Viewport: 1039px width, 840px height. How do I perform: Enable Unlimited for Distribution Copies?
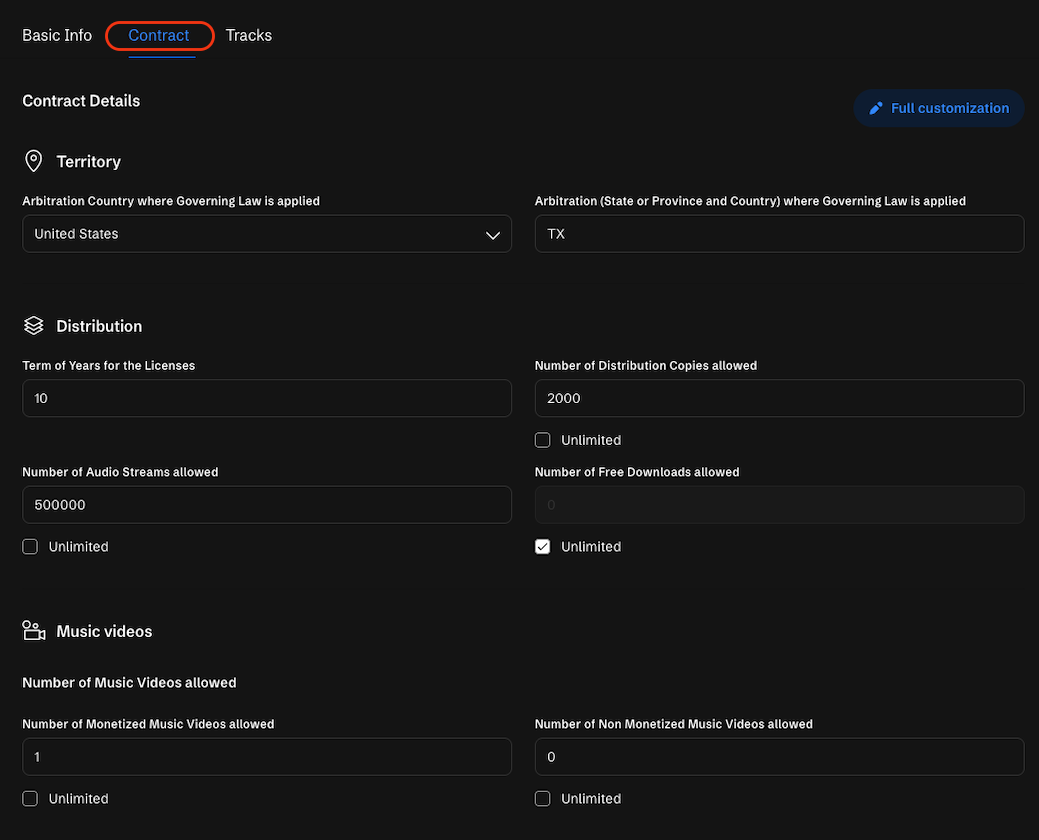pyautogui.click(x=543, y=440)
